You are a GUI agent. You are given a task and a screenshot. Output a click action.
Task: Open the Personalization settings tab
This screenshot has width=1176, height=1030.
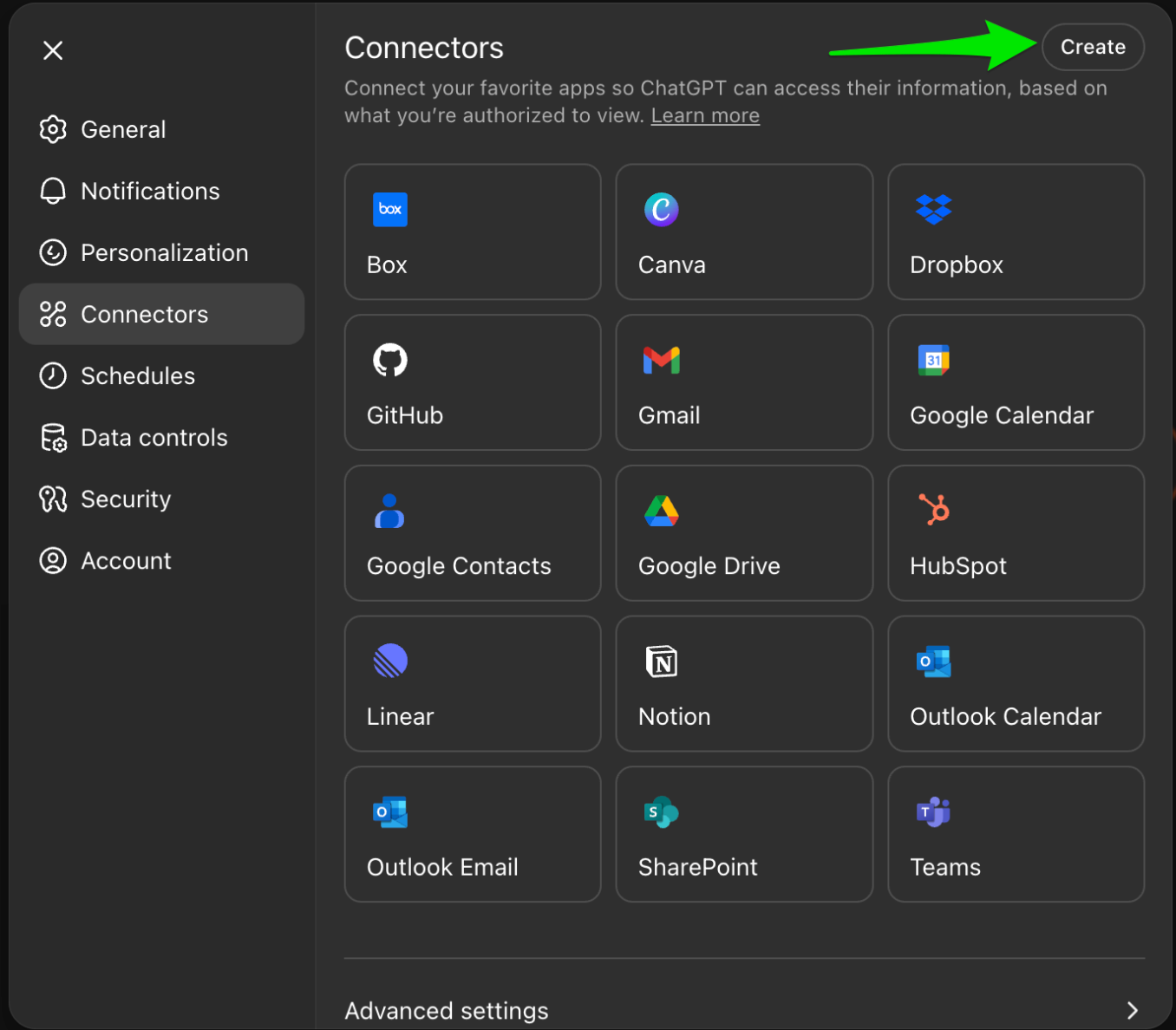164,253
